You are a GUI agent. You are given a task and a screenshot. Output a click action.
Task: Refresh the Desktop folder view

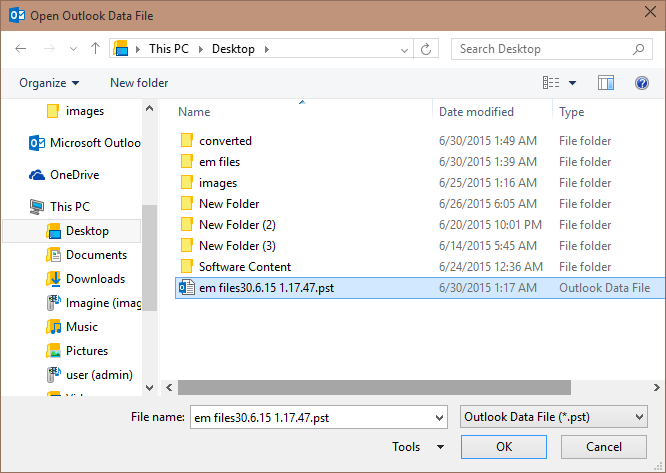pyautogui.click(x=426, y=49)
